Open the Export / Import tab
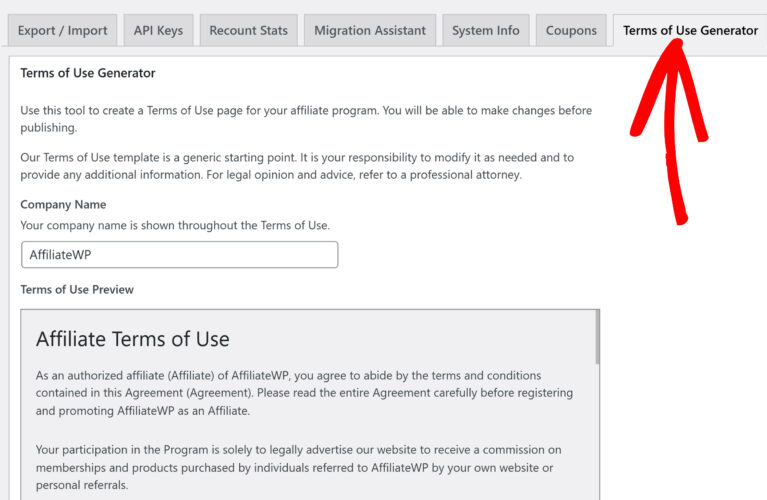The width and height of the screenshot is (767, 500). (62, 30)
